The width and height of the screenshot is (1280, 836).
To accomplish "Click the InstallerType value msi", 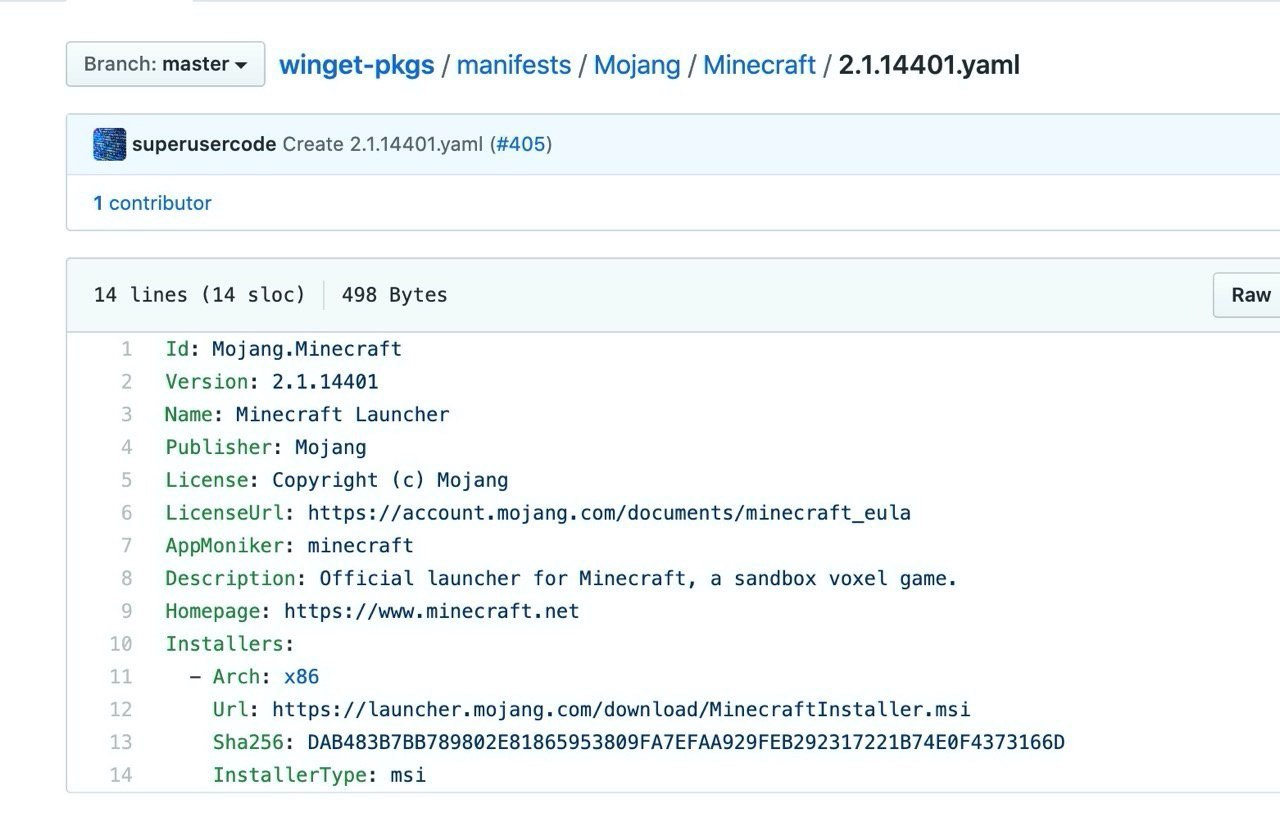I will click(408, 775).
